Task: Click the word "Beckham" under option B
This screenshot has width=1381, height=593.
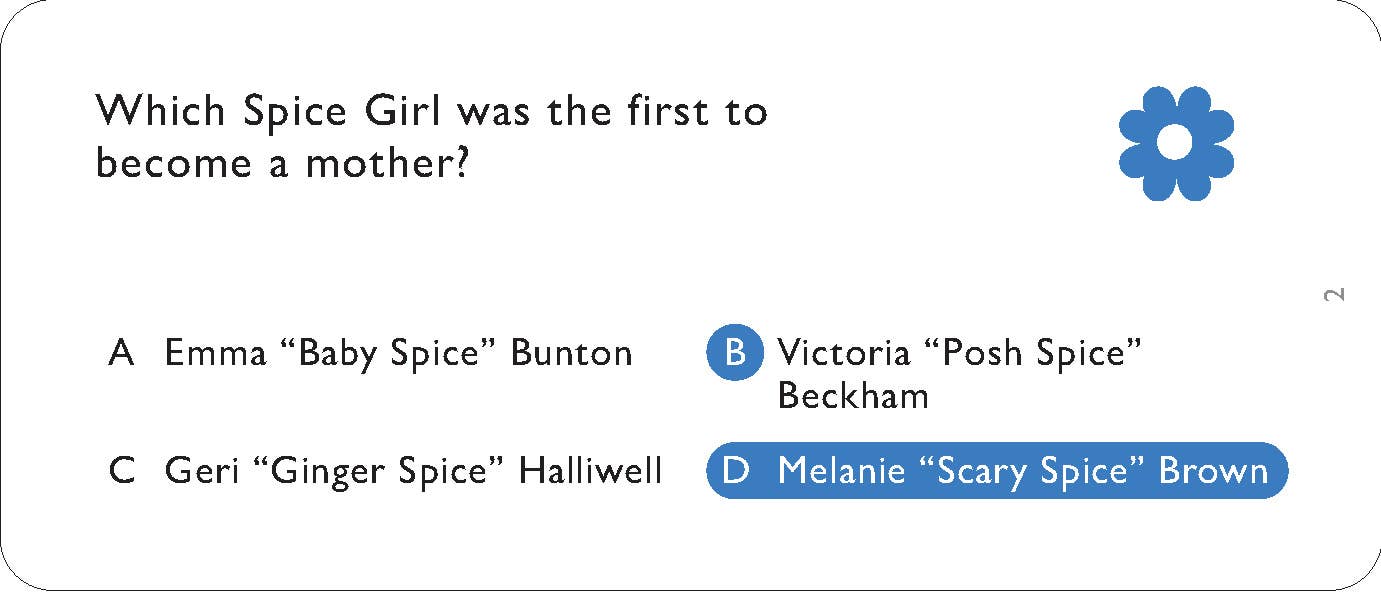Action: pos(853,396)
